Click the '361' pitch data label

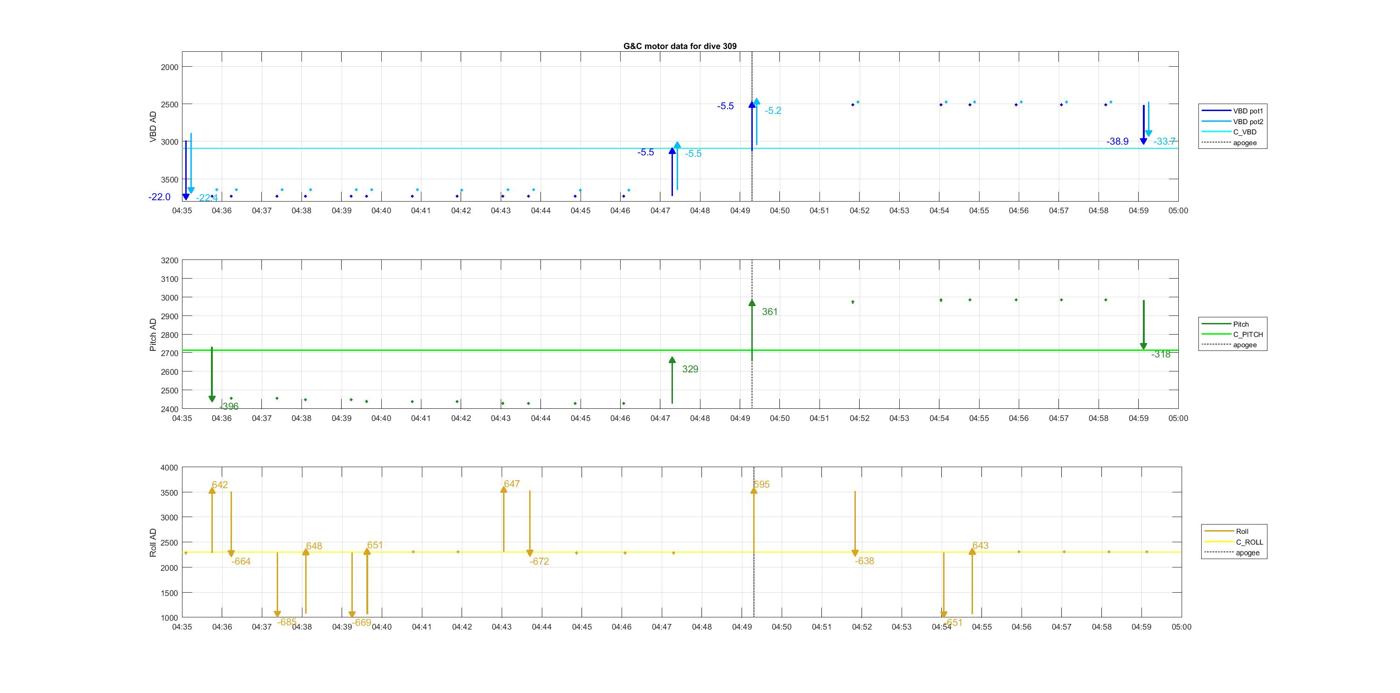click(x=769, y=312)
